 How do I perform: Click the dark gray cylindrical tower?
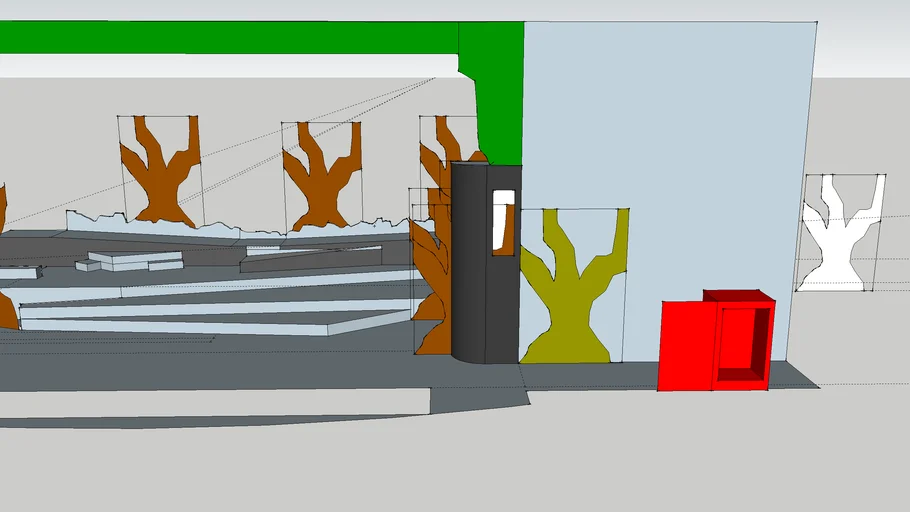pyautogui.click(x=485, y=263)
